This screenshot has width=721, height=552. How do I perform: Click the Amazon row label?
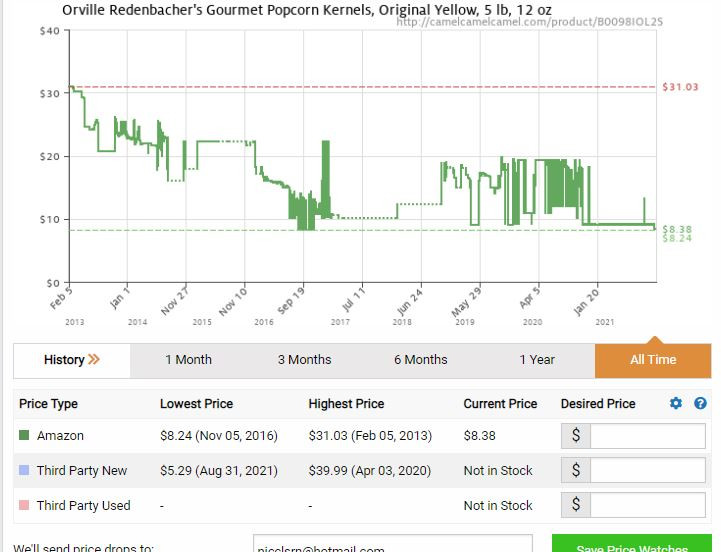[60, 436]
